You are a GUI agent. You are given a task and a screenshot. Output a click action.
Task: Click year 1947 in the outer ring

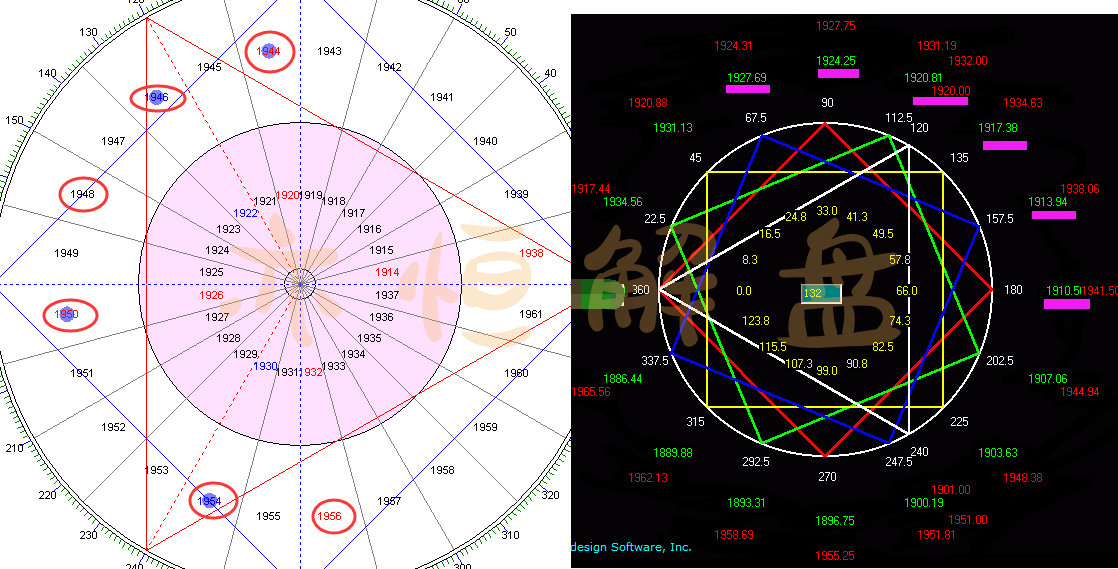(113, 142)
